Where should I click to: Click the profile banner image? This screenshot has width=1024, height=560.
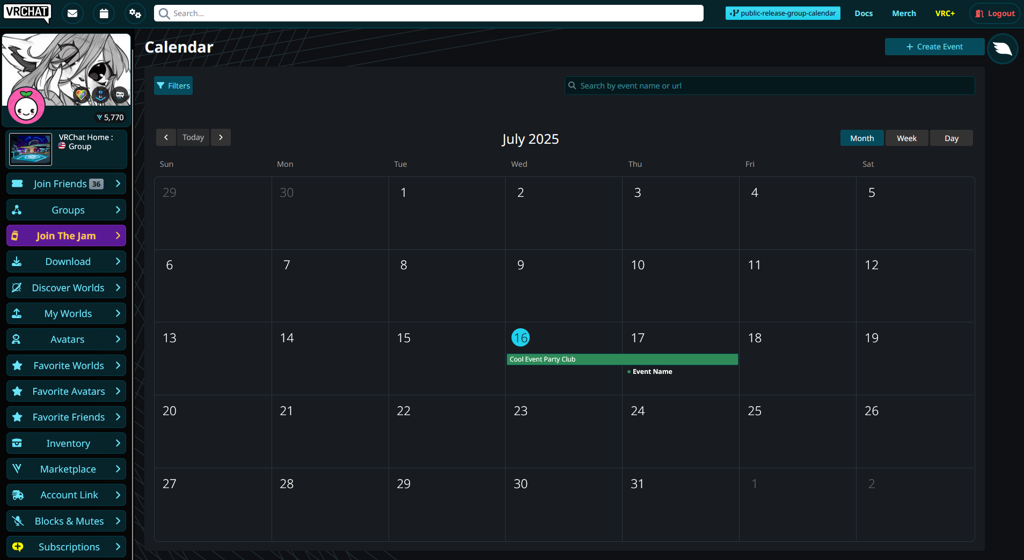tap(66, 69)
